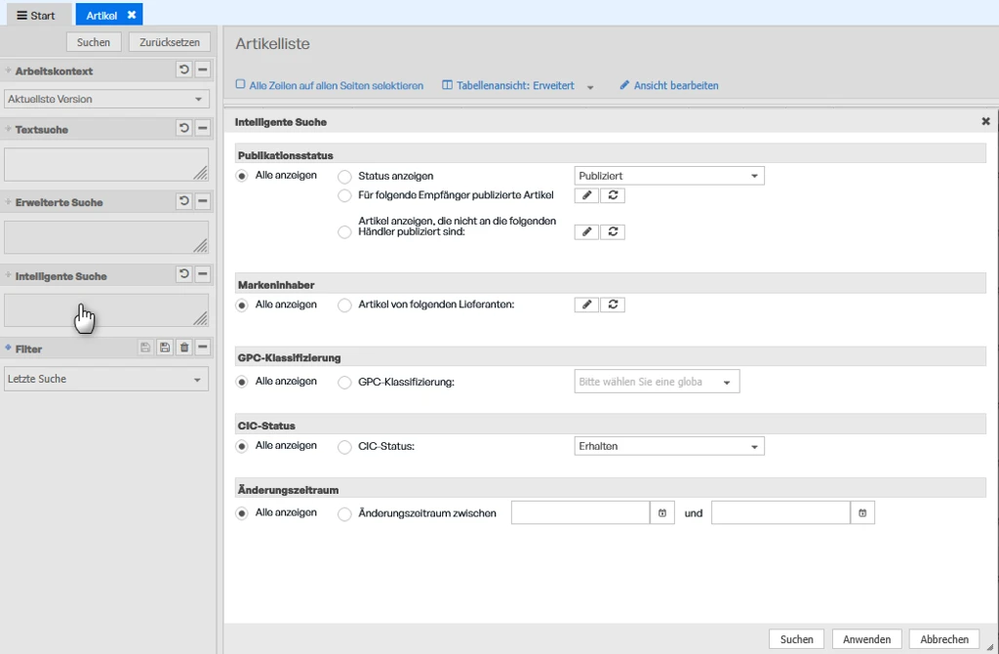
Task: Click the Abbrechen button
Action: pyautogui.click(x=944, y=639)
